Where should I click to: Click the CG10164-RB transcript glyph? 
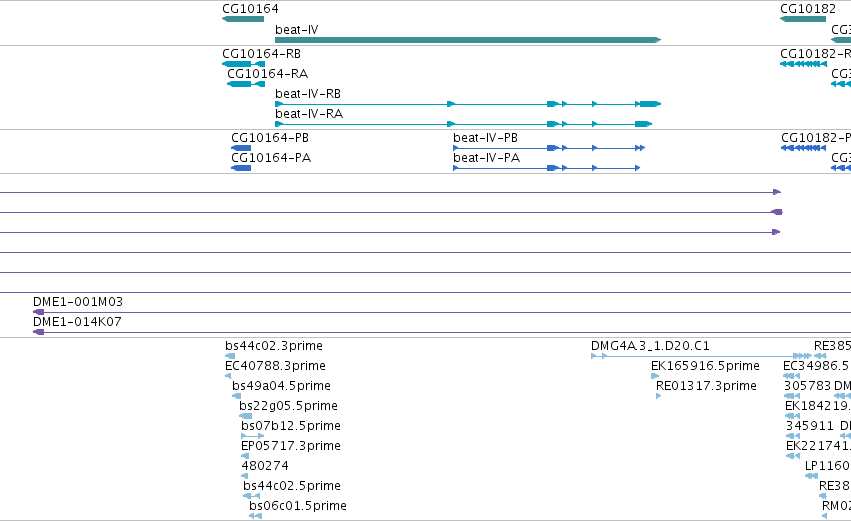244,64
